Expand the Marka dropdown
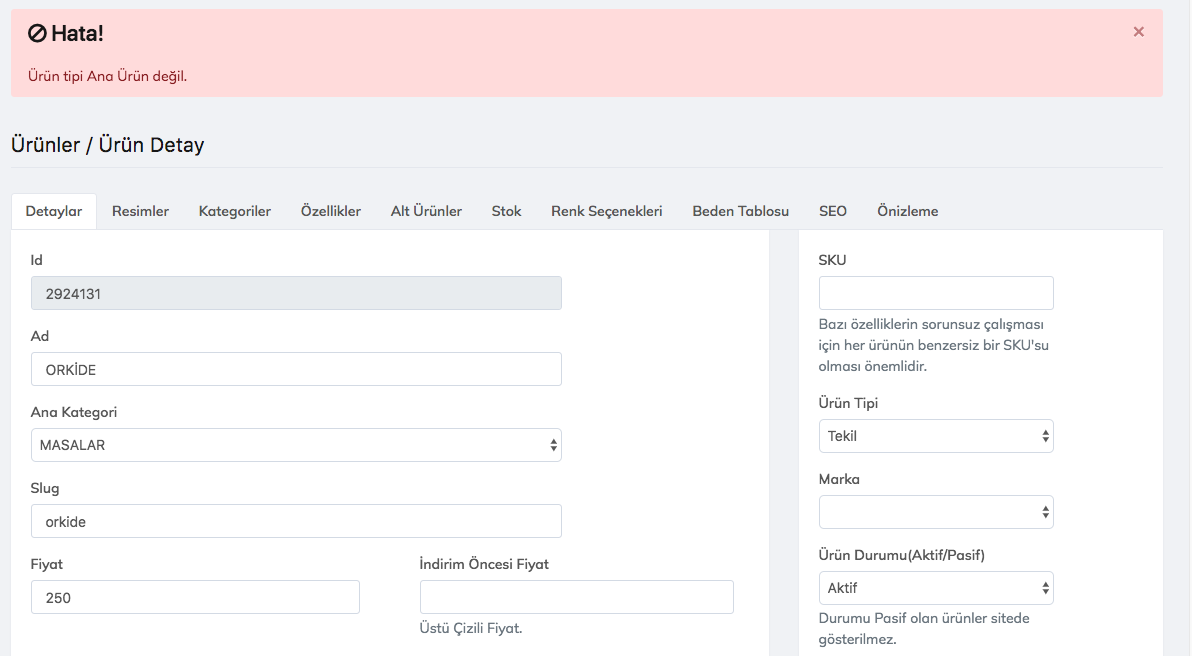The width and height of the screenshot is (1192, 656). pos(935,512)
